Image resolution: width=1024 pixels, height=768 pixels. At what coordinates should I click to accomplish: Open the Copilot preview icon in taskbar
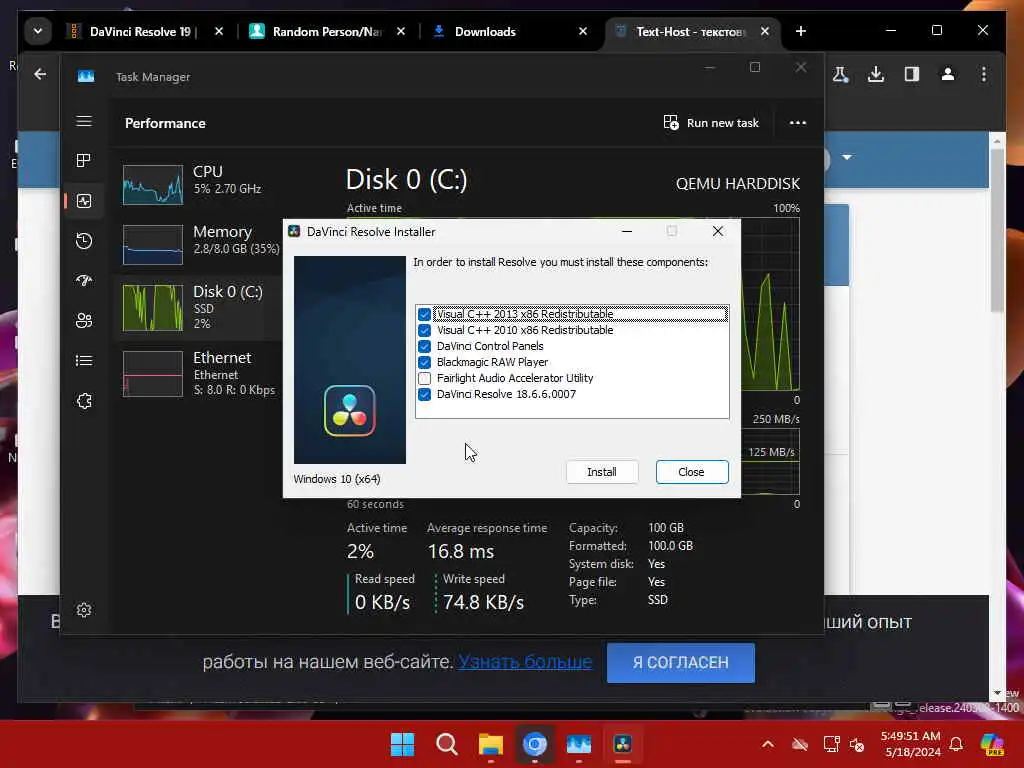coord(992,744)
